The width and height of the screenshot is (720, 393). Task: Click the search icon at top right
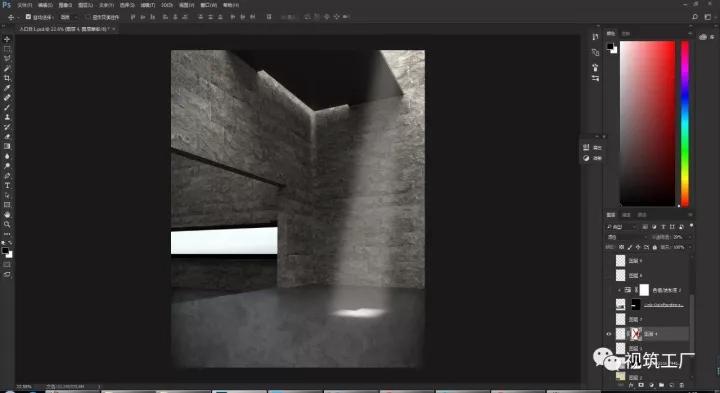(695, 17)
